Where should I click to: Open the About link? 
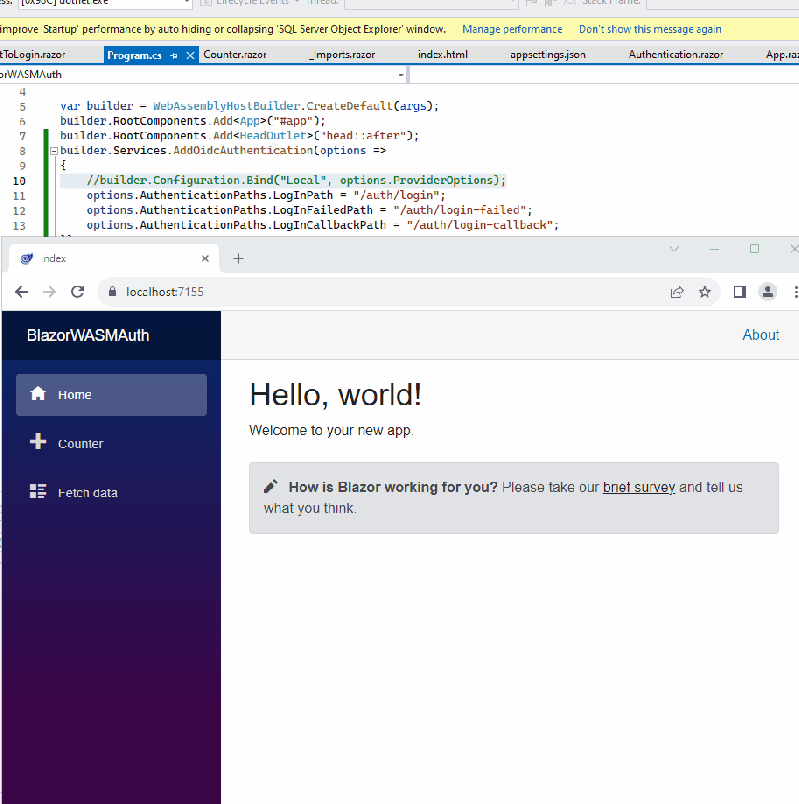(x=761, y=335)
